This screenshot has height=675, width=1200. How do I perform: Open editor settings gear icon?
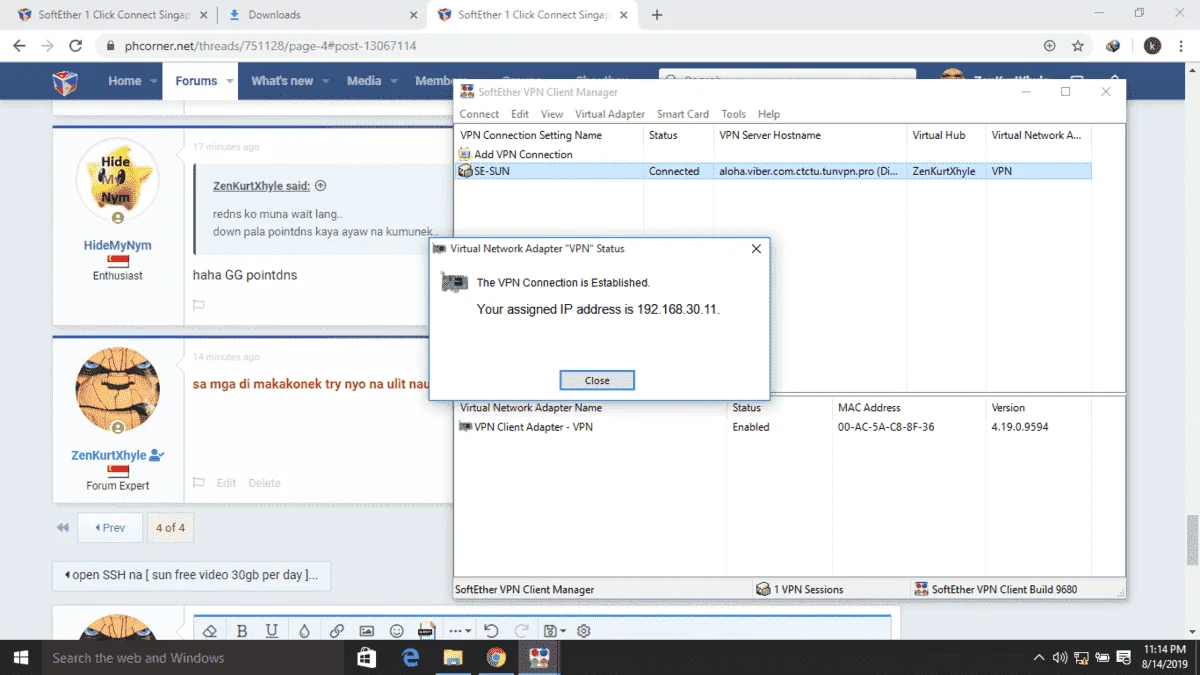pyautogui.click(x=584, y=631)
